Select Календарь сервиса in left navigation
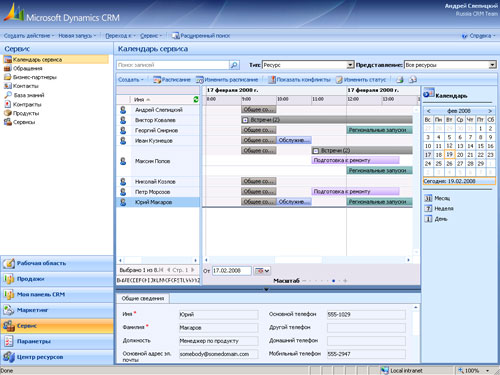500x375 pixels. [x=56, y=60]
